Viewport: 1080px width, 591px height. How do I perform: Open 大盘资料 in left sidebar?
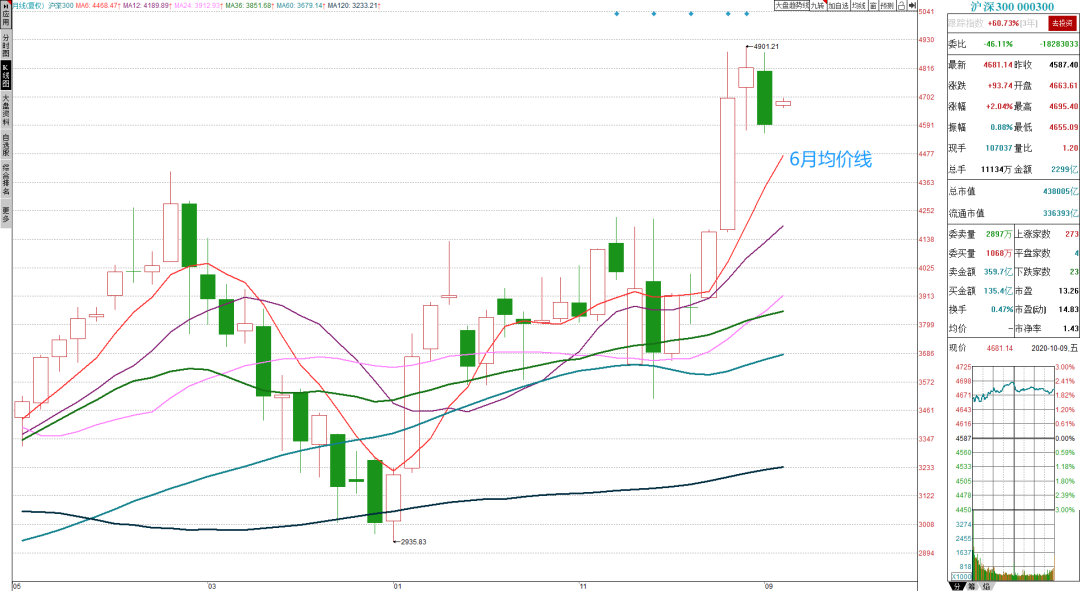click(x=6, y=111)
